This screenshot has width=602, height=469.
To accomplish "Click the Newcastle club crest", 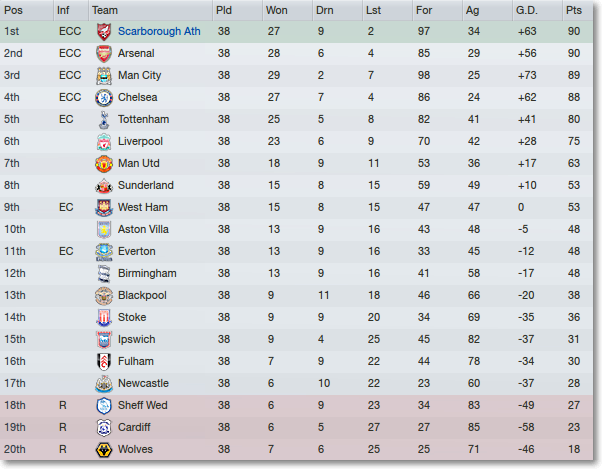I will click(104, 383).
